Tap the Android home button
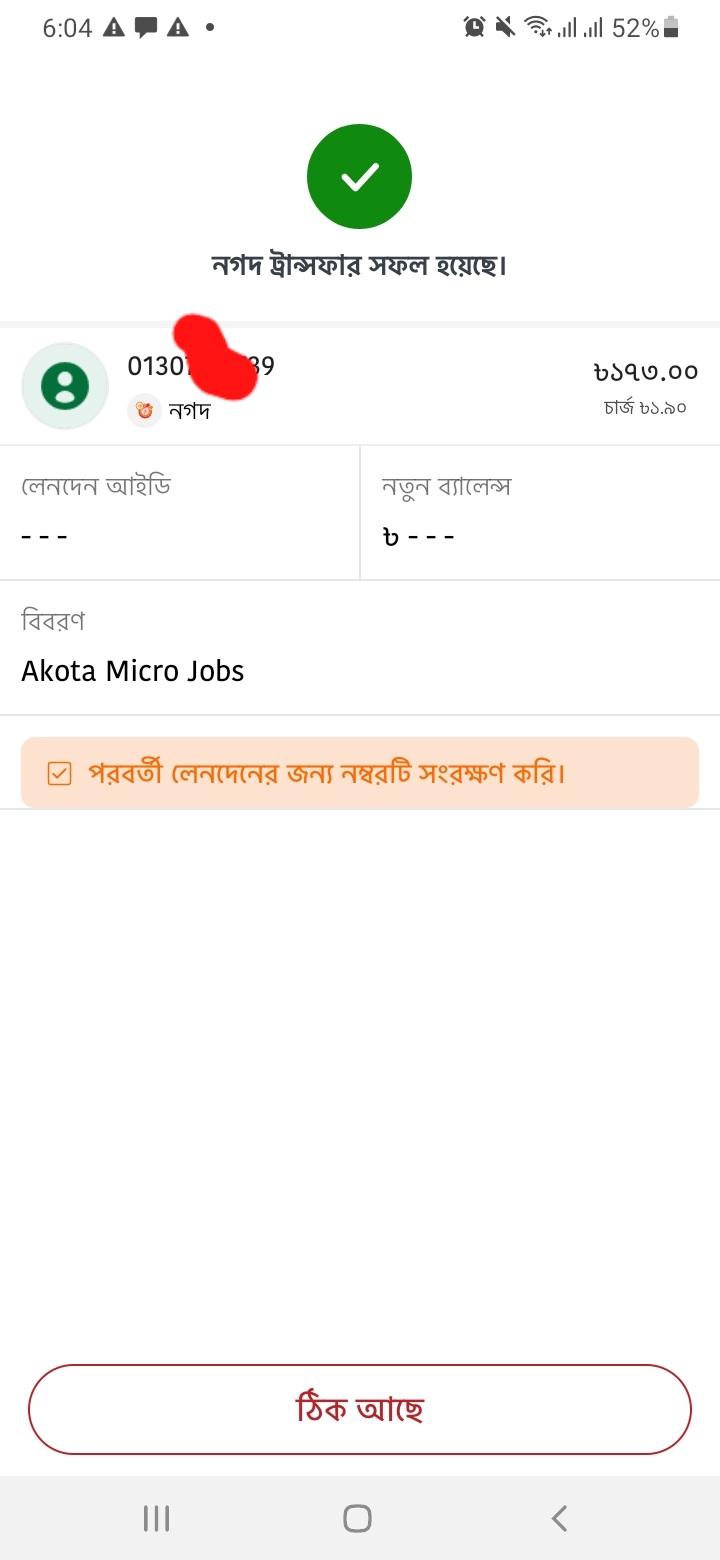 tap(357, 1518)
